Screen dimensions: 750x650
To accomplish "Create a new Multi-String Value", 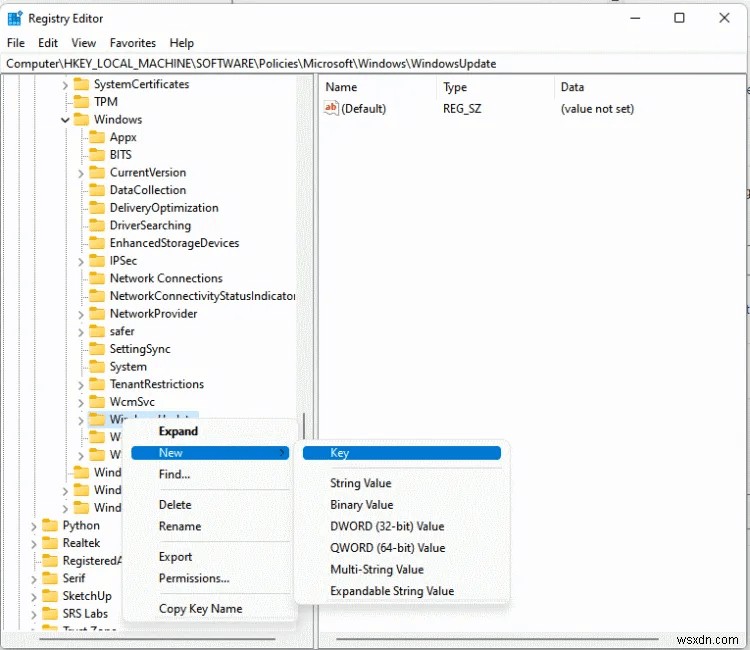I will click(x=402, y=569).
